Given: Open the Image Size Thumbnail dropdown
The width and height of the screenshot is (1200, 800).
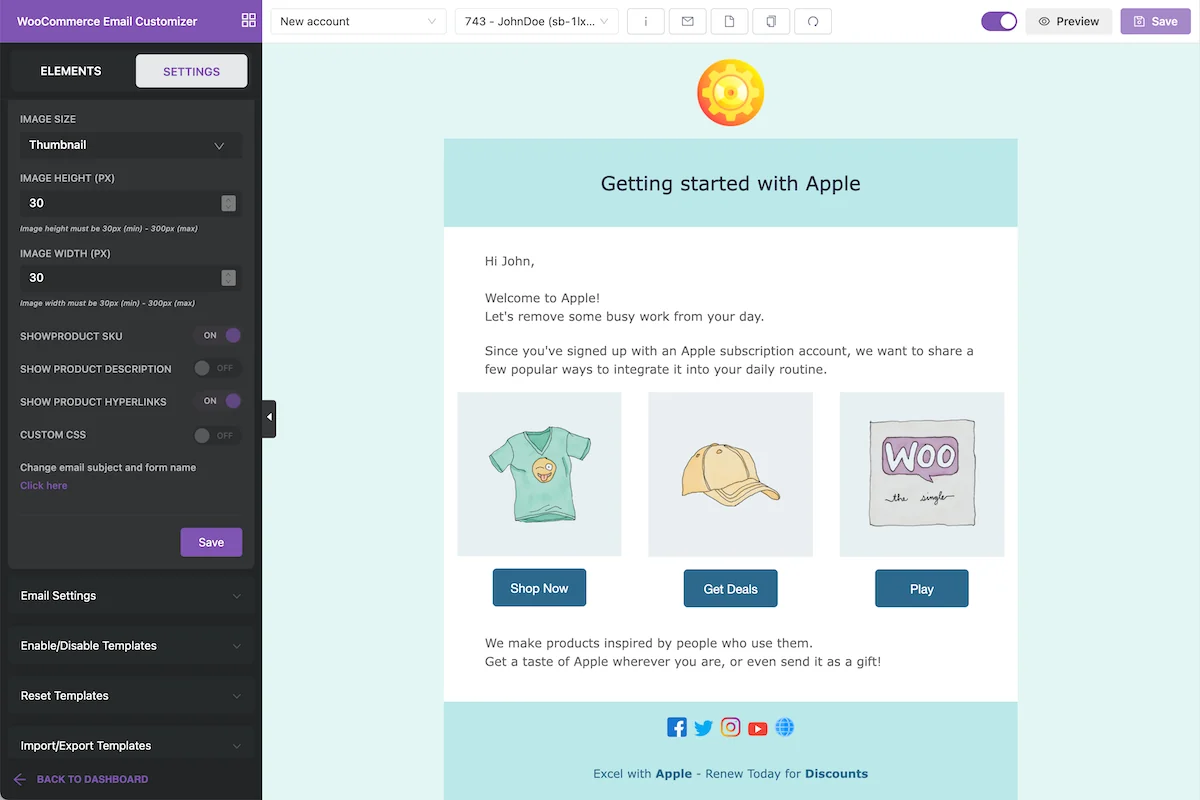Looking at the screenshot, I should pyautogui.click(x=131, y=145).
